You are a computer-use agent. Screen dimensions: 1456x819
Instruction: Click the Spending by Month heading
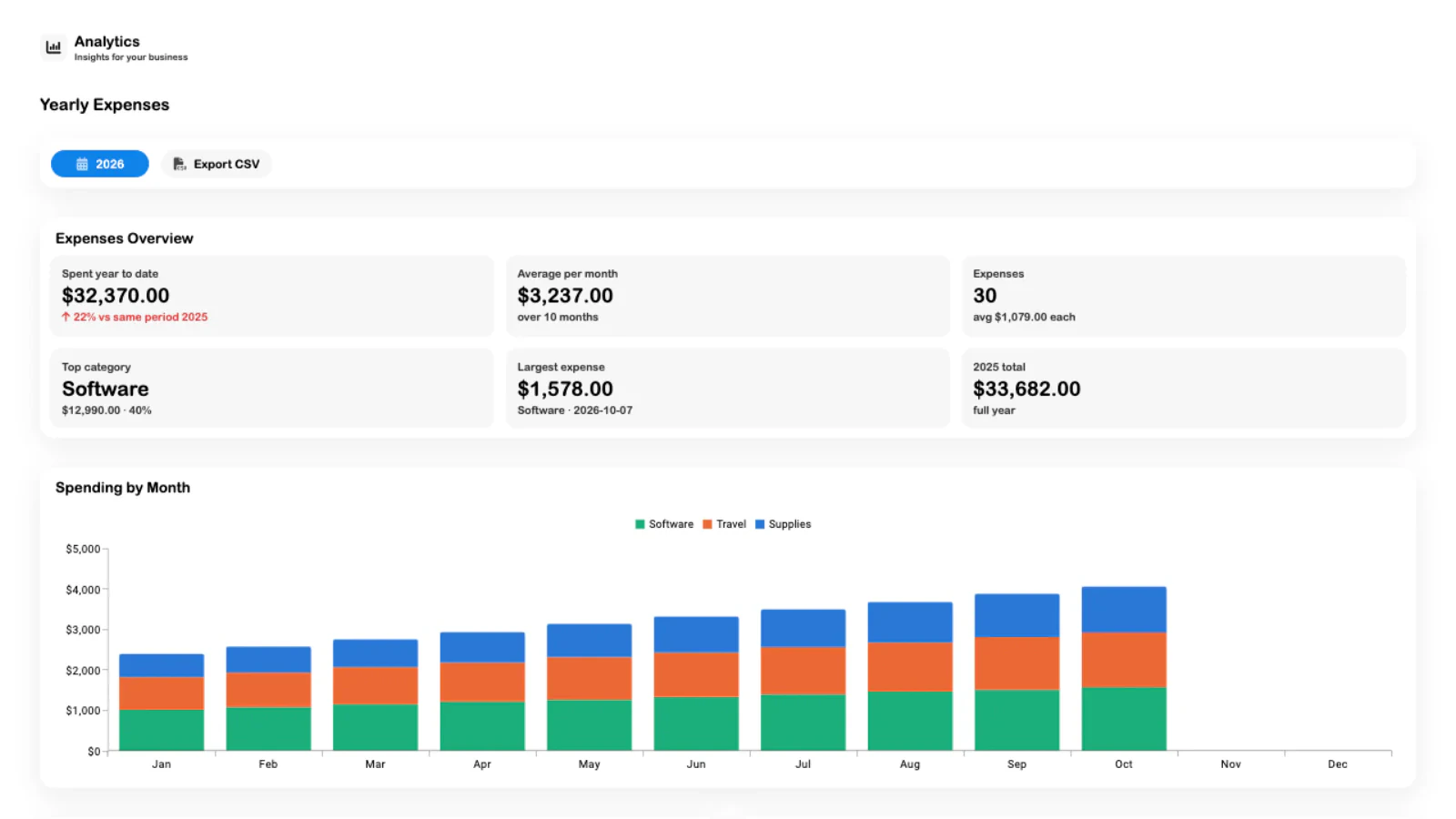[123, 488]
